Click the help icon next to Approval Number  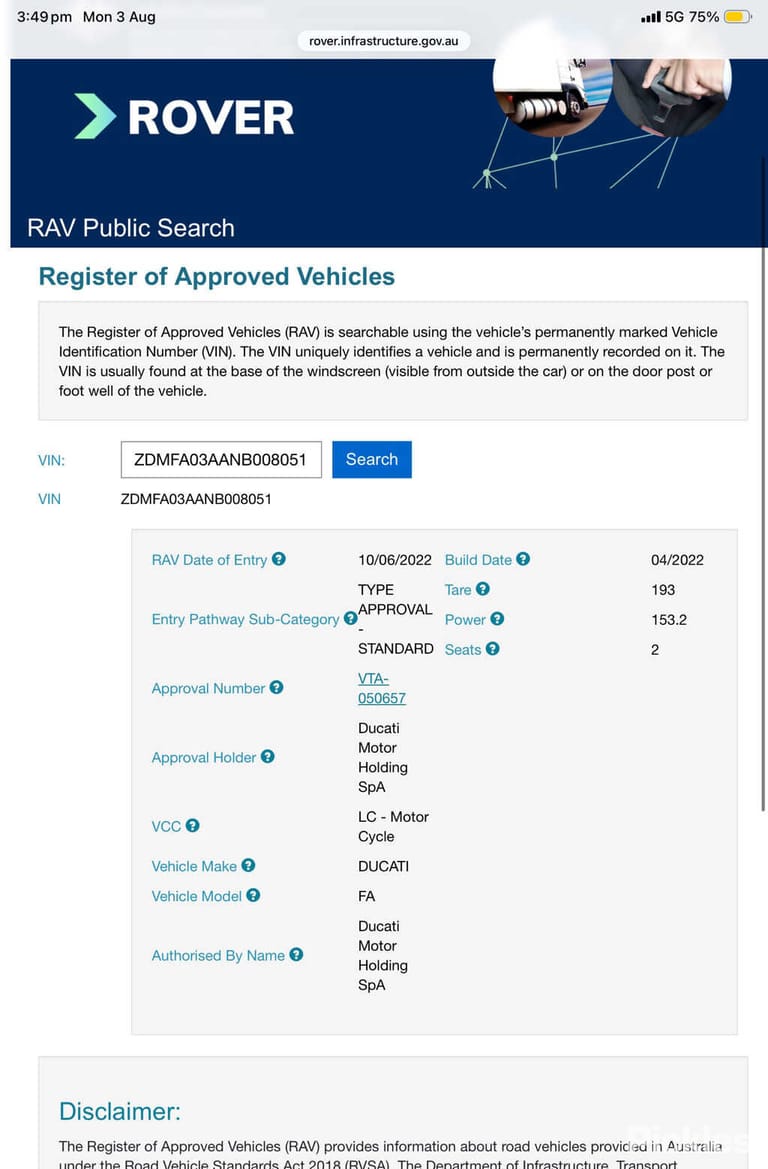click(277, 687)
